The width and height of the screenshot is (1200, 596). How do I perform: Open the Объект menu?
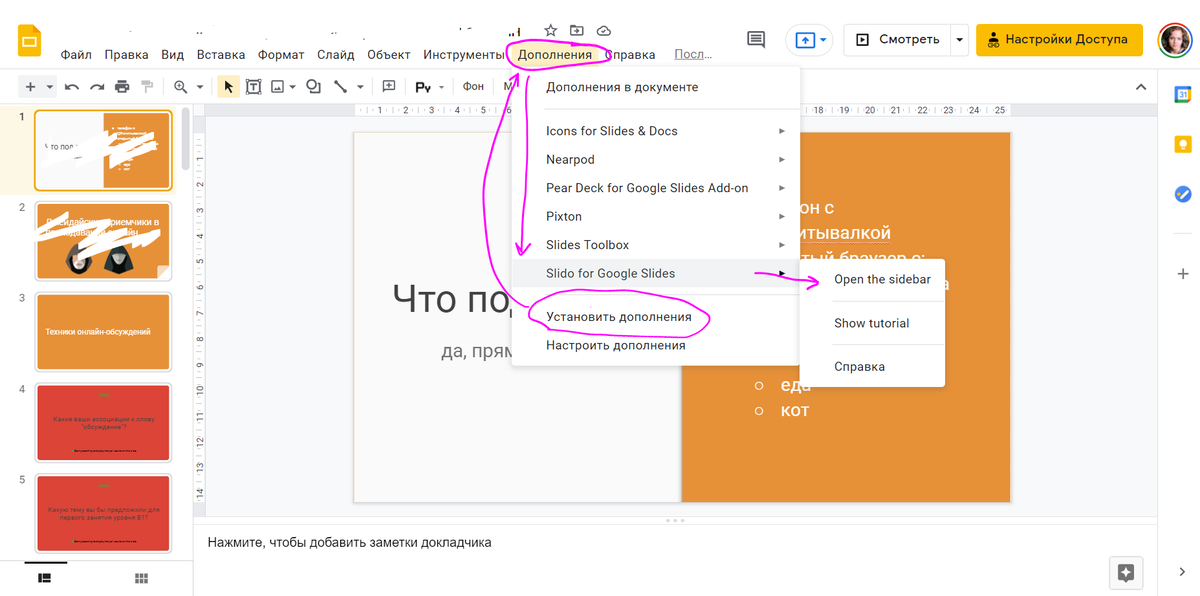[389, 55]
